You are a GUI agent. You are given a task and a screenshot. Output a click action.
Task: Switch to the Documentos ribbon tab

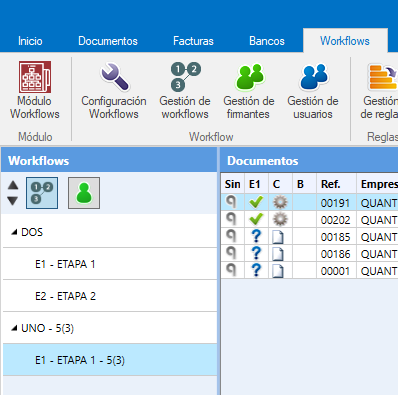click(108, 41)
